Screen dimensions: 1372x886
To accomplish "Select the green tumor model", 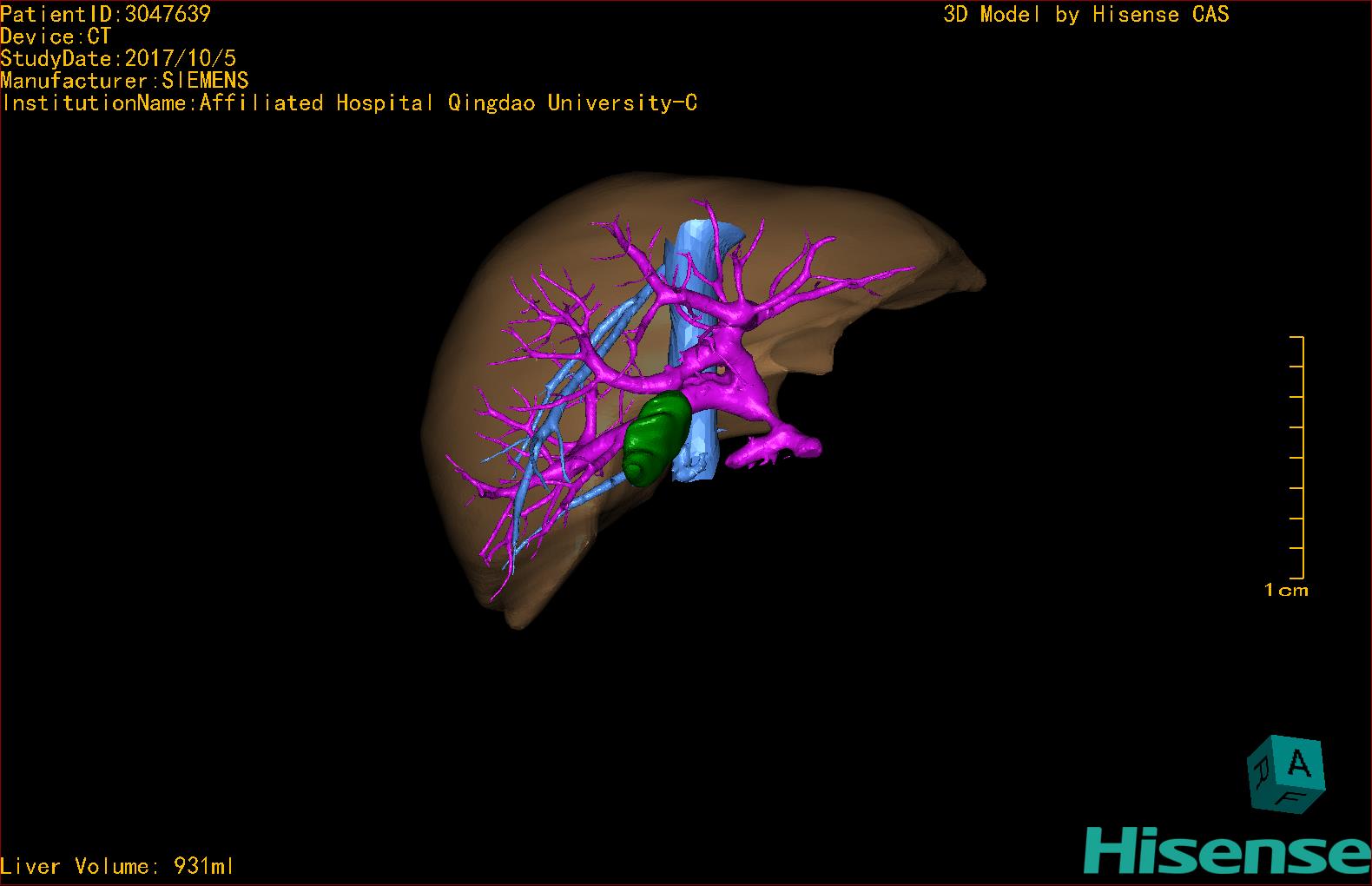I will [x=656, y=439].
